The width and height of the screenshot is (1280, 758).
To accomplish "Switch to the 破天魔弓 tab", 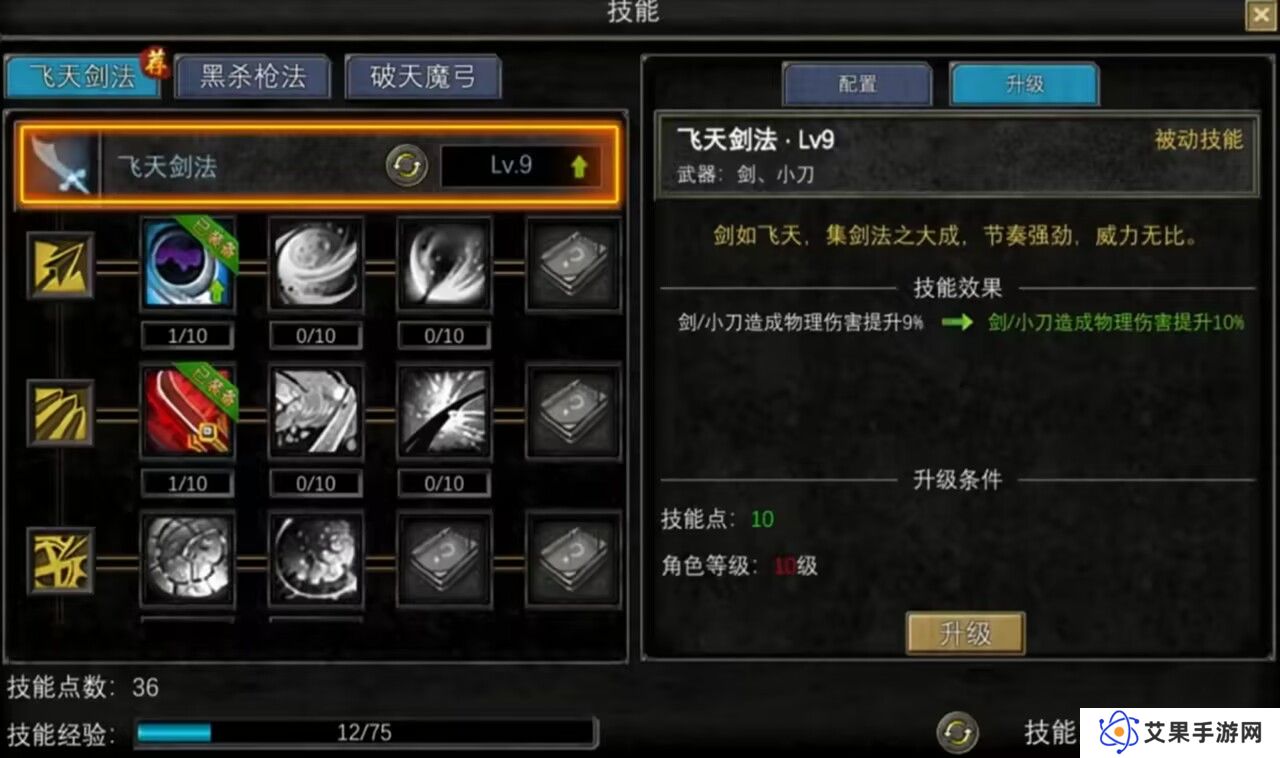I will point(423,77).
